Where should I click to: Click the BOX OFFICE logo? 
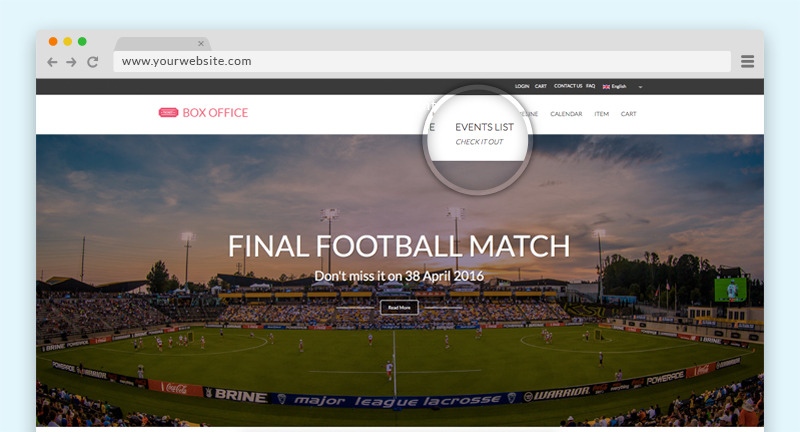[x=203, y=113]
